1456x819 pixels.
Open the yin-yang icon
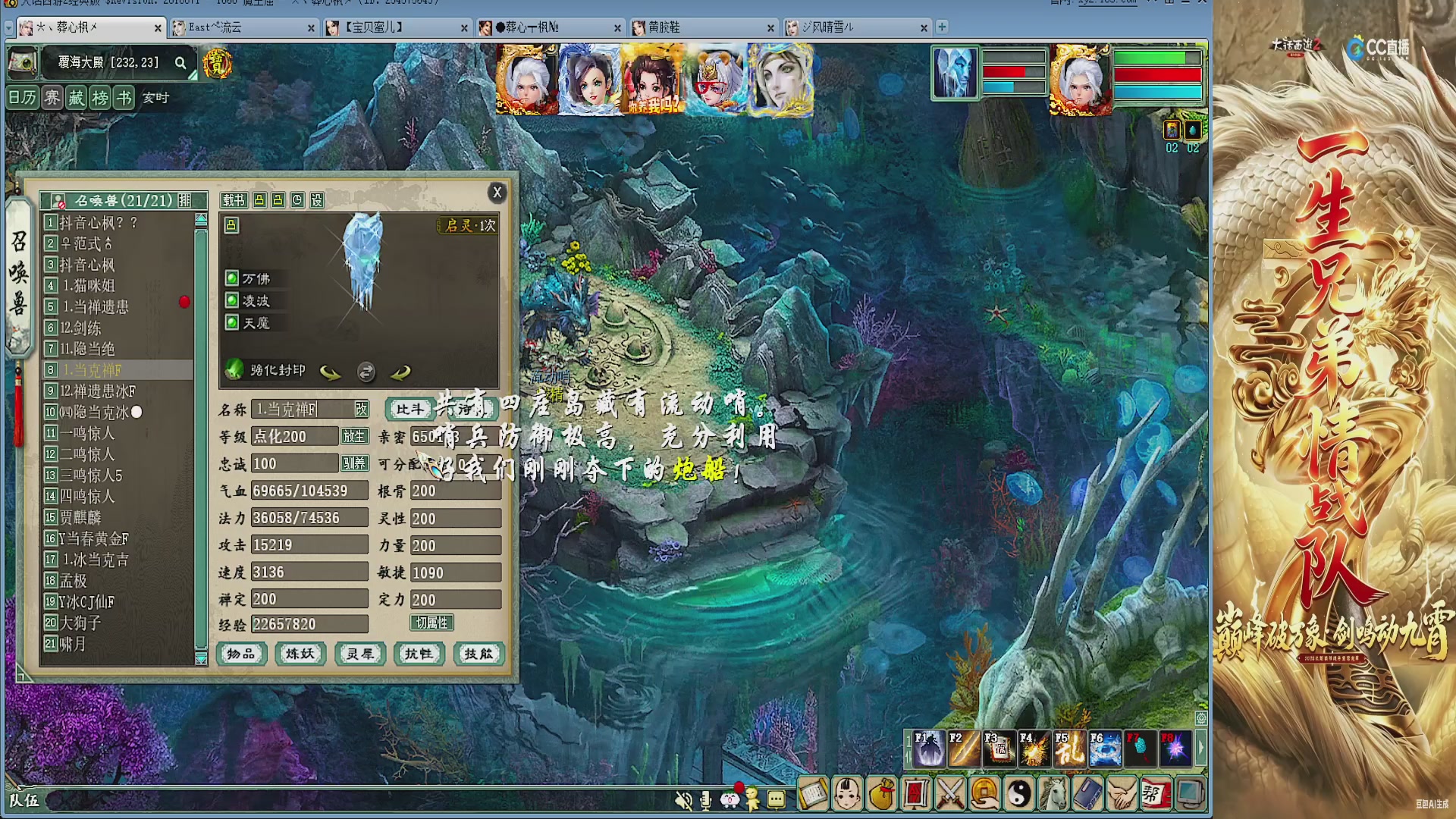(1019, 795)
